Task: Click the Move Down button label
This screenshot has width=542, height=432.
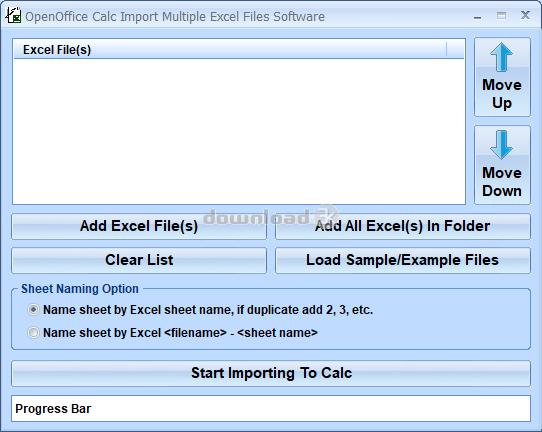Action: click(x=502, y=182)
